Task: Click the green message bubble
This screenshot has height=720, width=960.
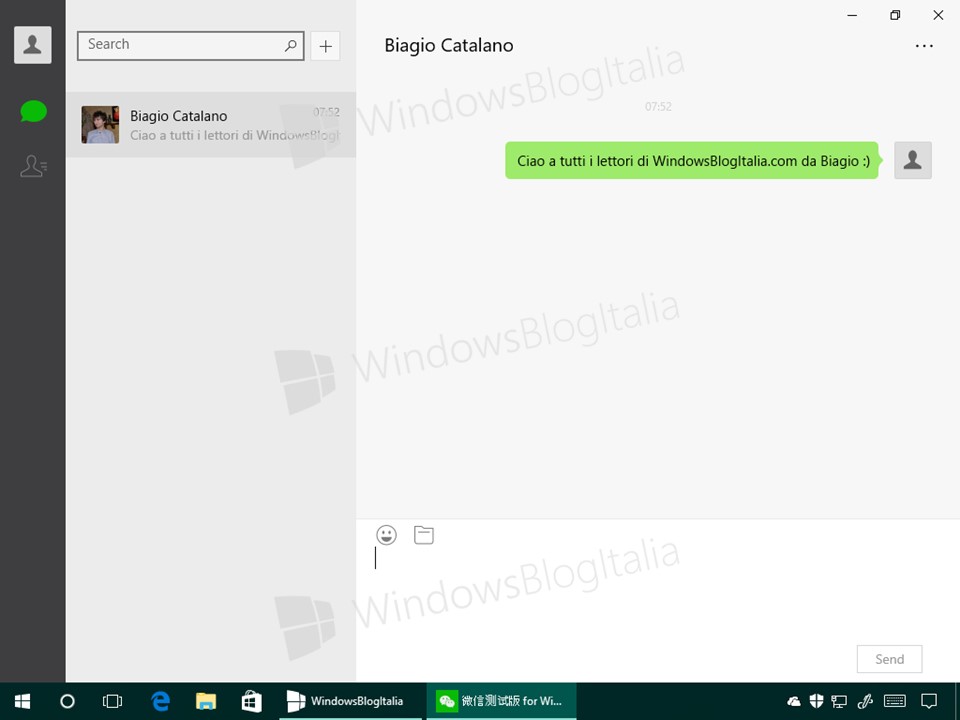Action: pos(692,160)
